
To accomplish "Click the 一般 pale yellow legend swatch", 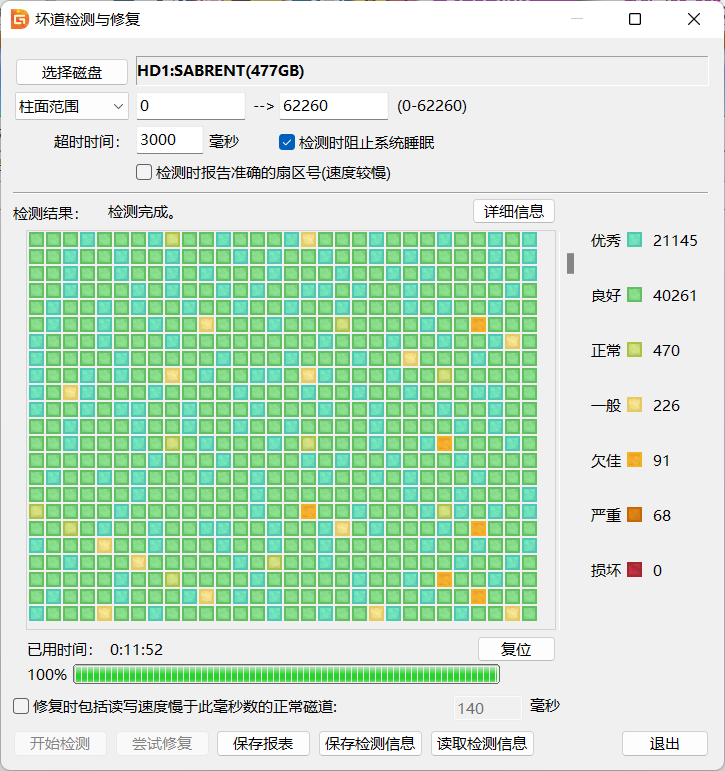I will pyautogui.click(x=634, y=405).
